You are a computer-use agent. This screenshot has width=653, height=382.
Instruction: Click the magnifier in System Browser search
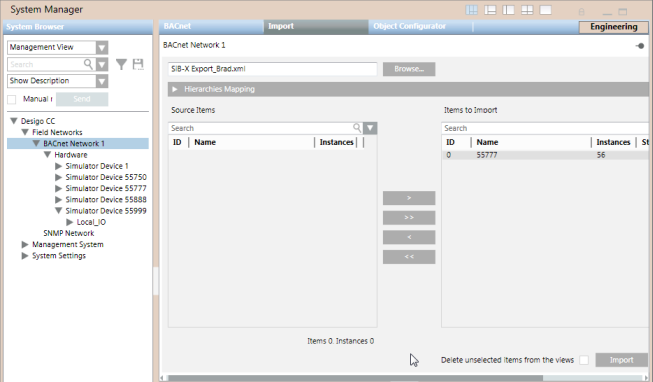[88, 64]
